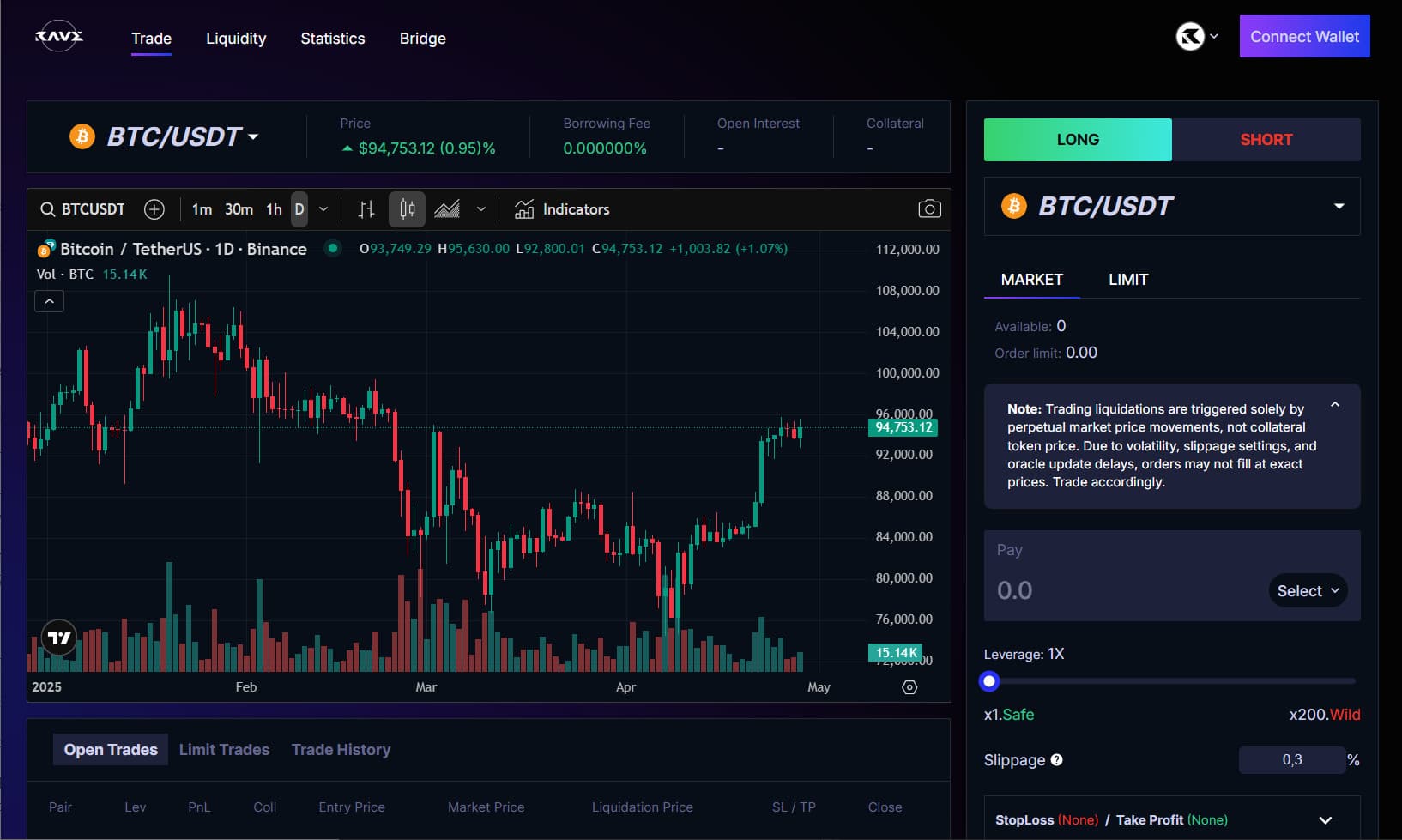
Task: Open the Select token picker in Pay
Action: [x=1307, y=590]
